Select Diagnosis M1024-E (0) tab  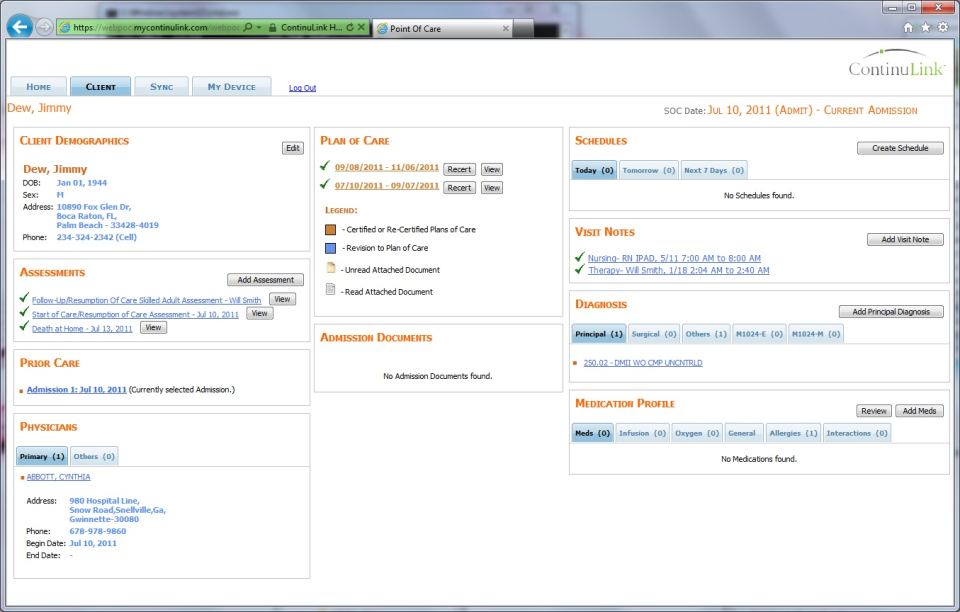pos(759,334)
